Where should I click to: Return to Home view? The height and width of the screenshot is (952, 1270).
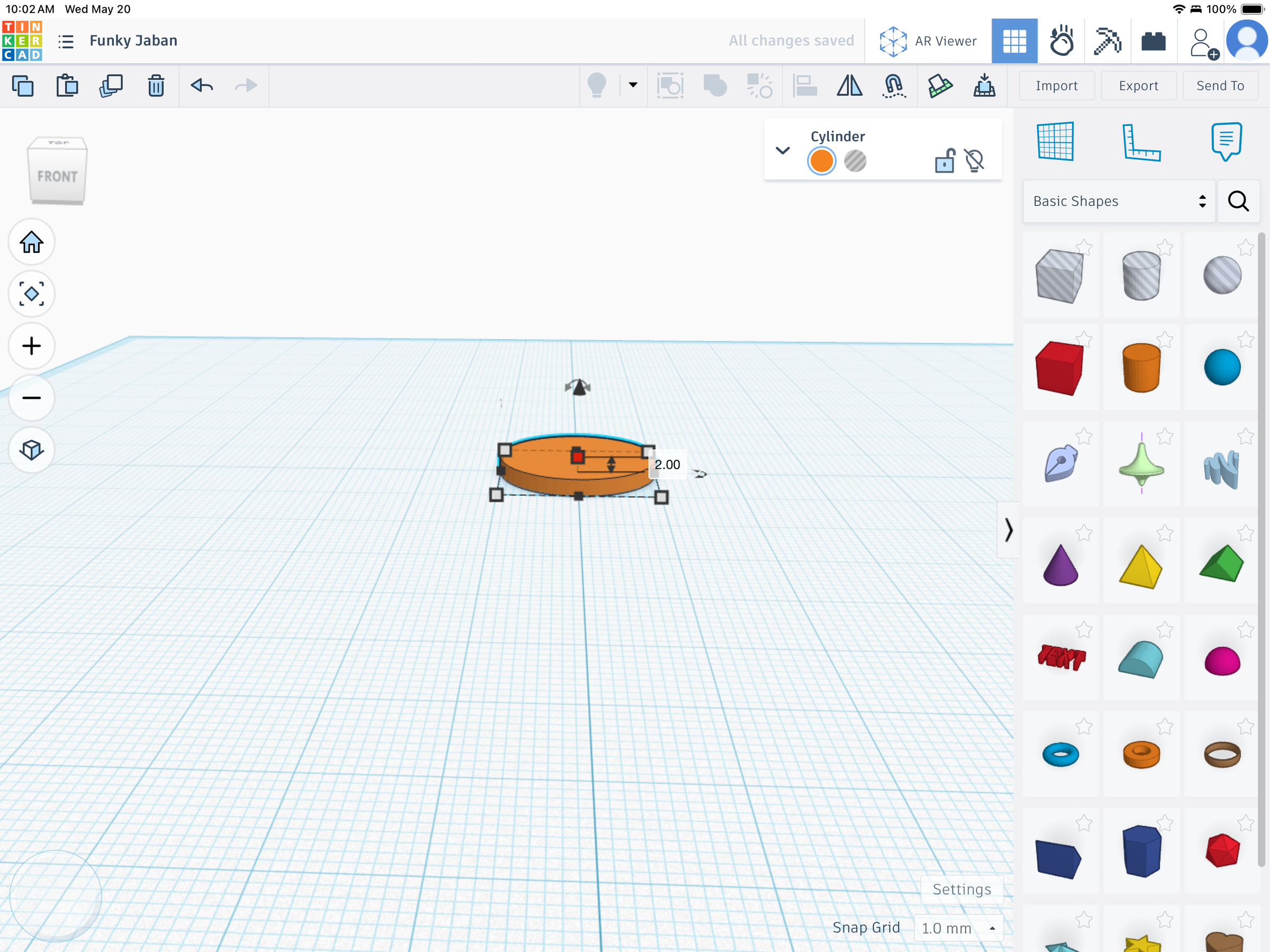[32, 242]
